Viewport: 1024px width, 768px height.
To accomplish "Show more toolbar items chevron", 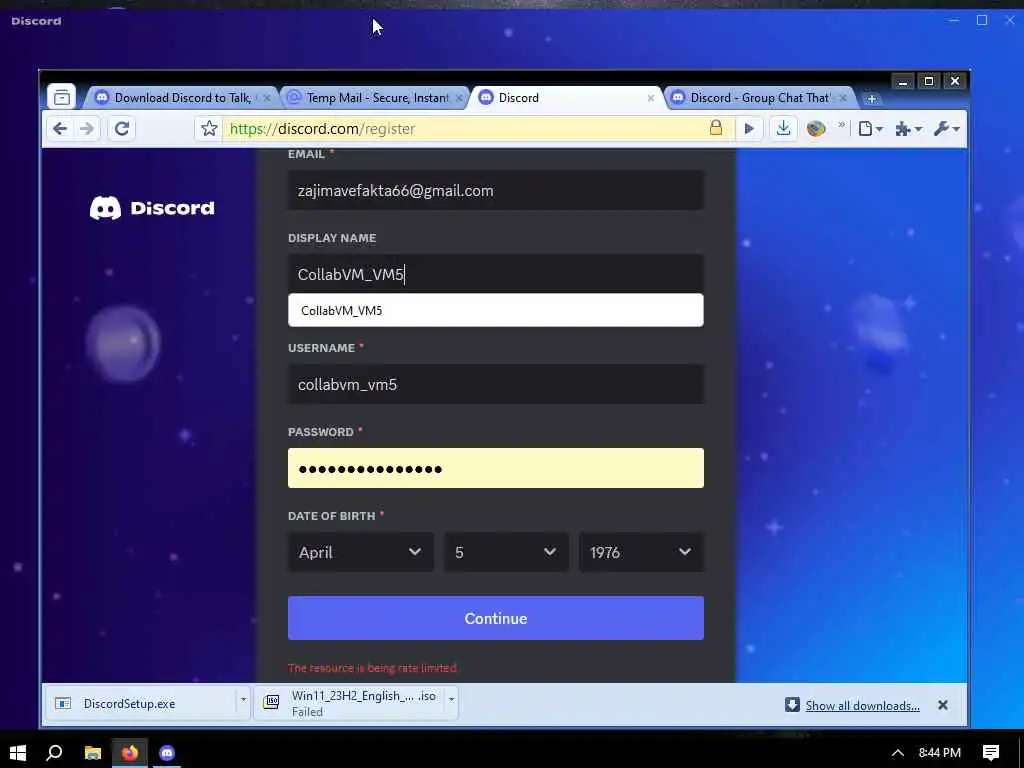I will (841, 125).
